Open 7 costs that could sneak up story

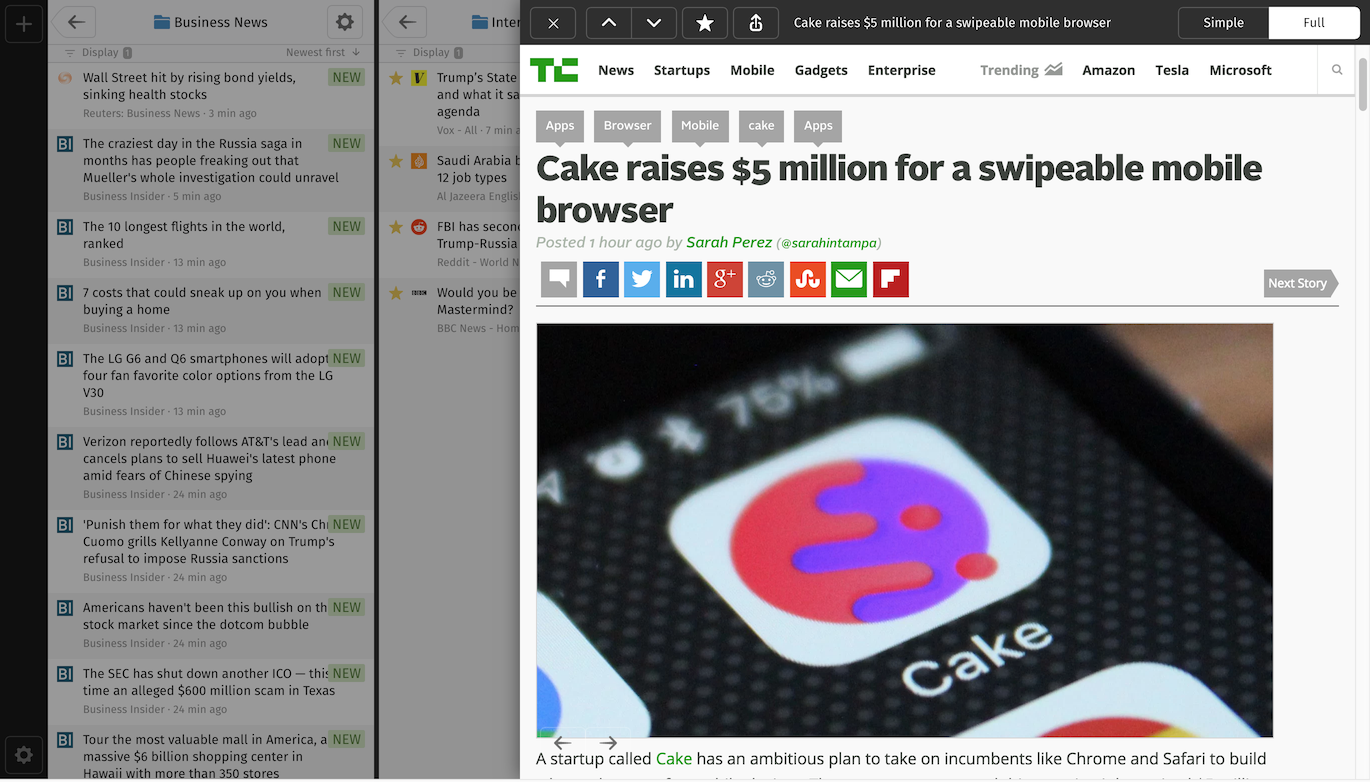[x=211, y=310]
